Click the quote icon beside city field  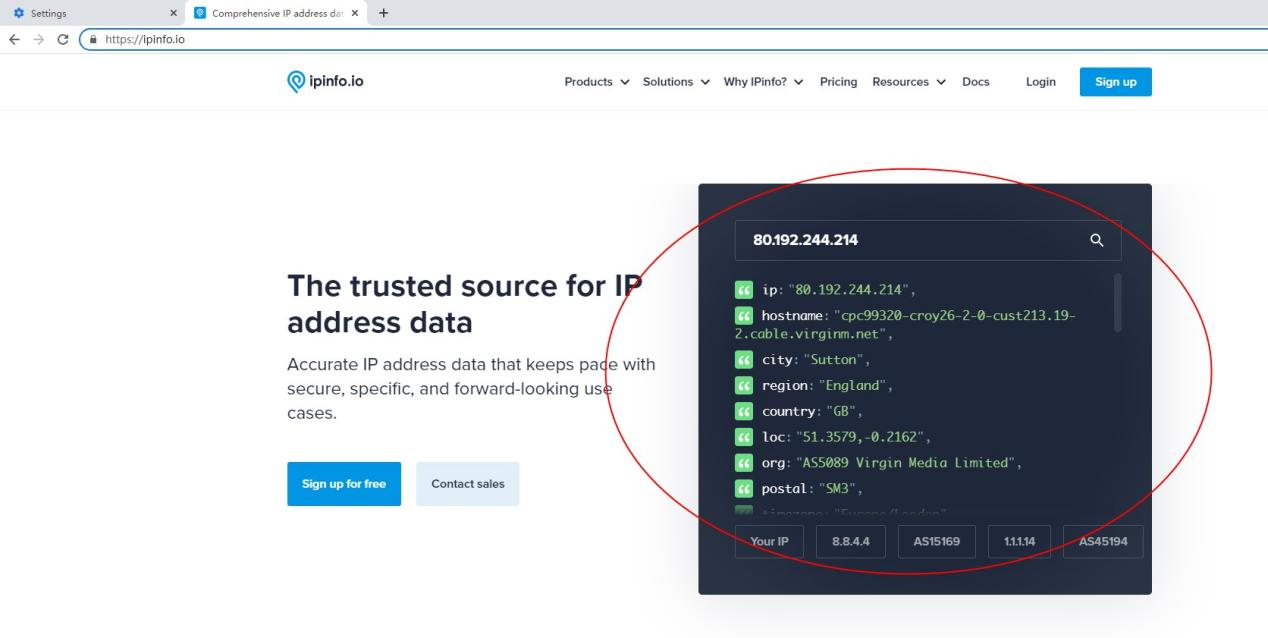point(743,359)
